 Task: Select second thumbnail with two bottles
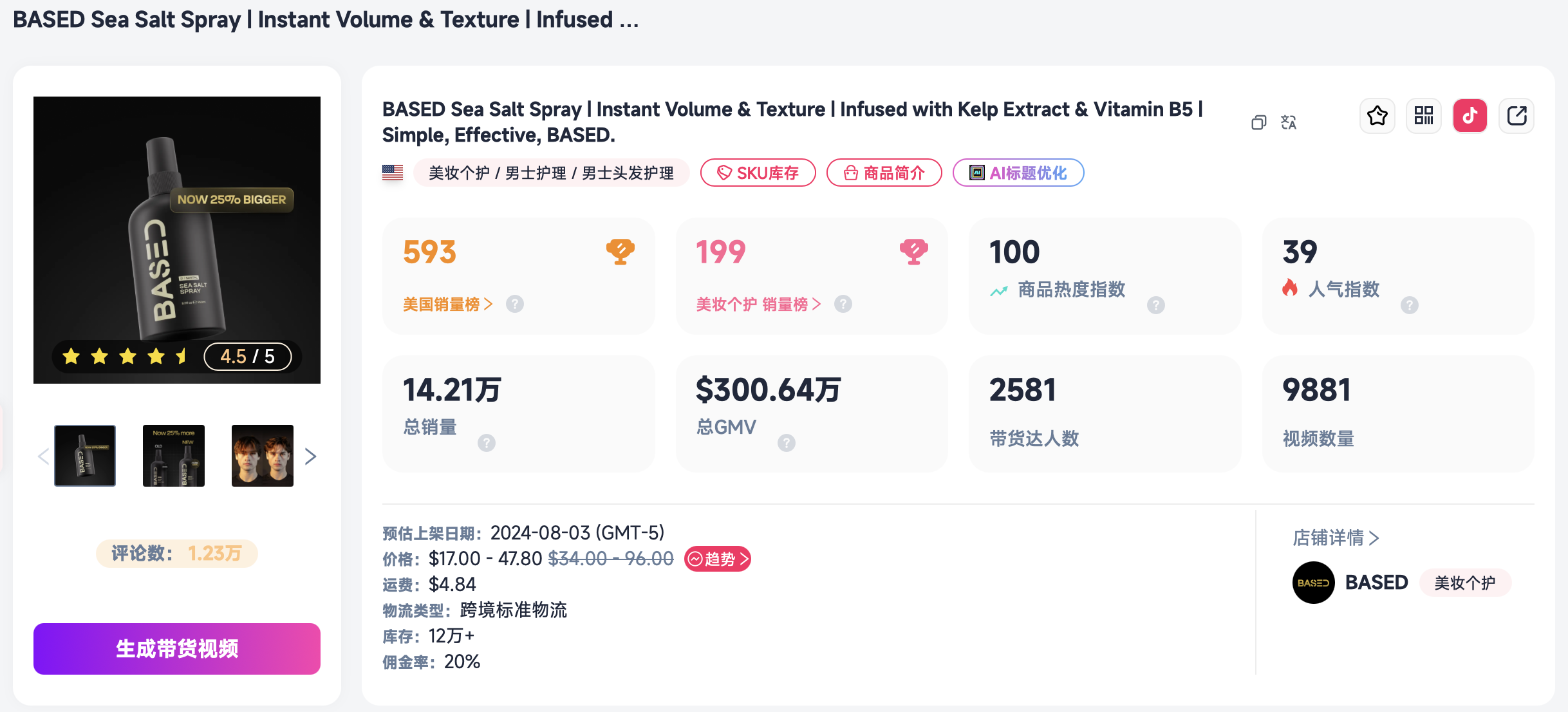(174, 456)
